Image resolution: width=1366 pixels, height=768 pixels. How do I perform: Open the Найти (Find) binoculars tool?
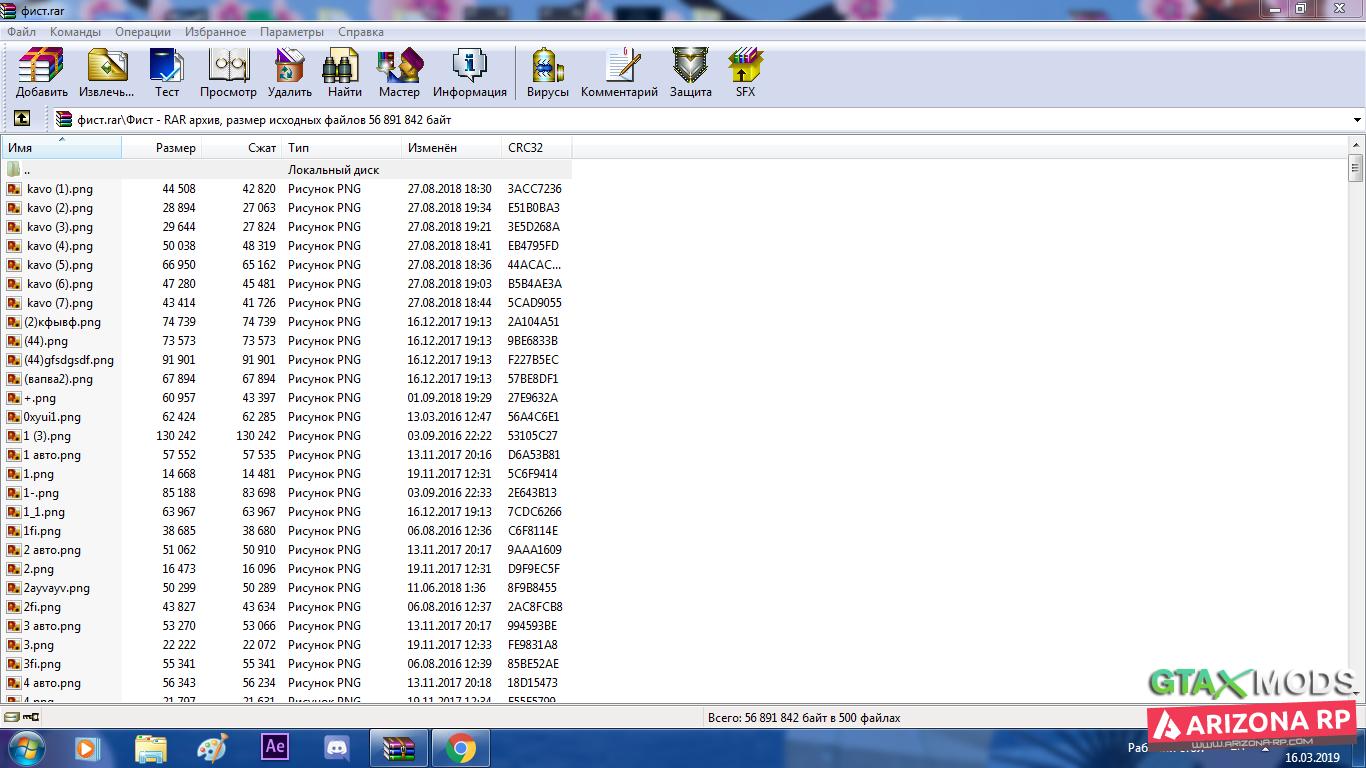pos(344,73)
